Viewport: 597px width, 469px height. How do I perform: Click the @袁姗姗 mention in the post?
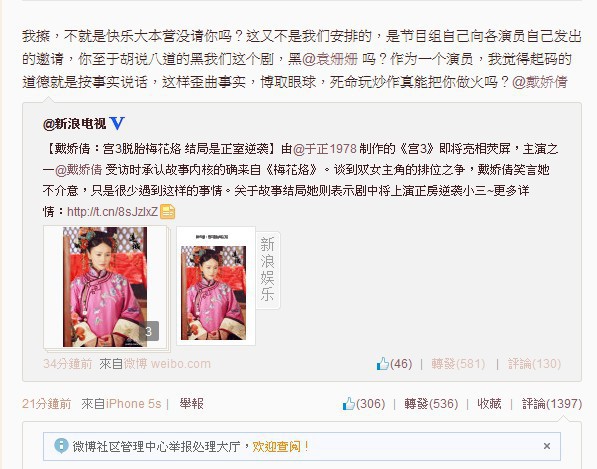tap(330, 59)
